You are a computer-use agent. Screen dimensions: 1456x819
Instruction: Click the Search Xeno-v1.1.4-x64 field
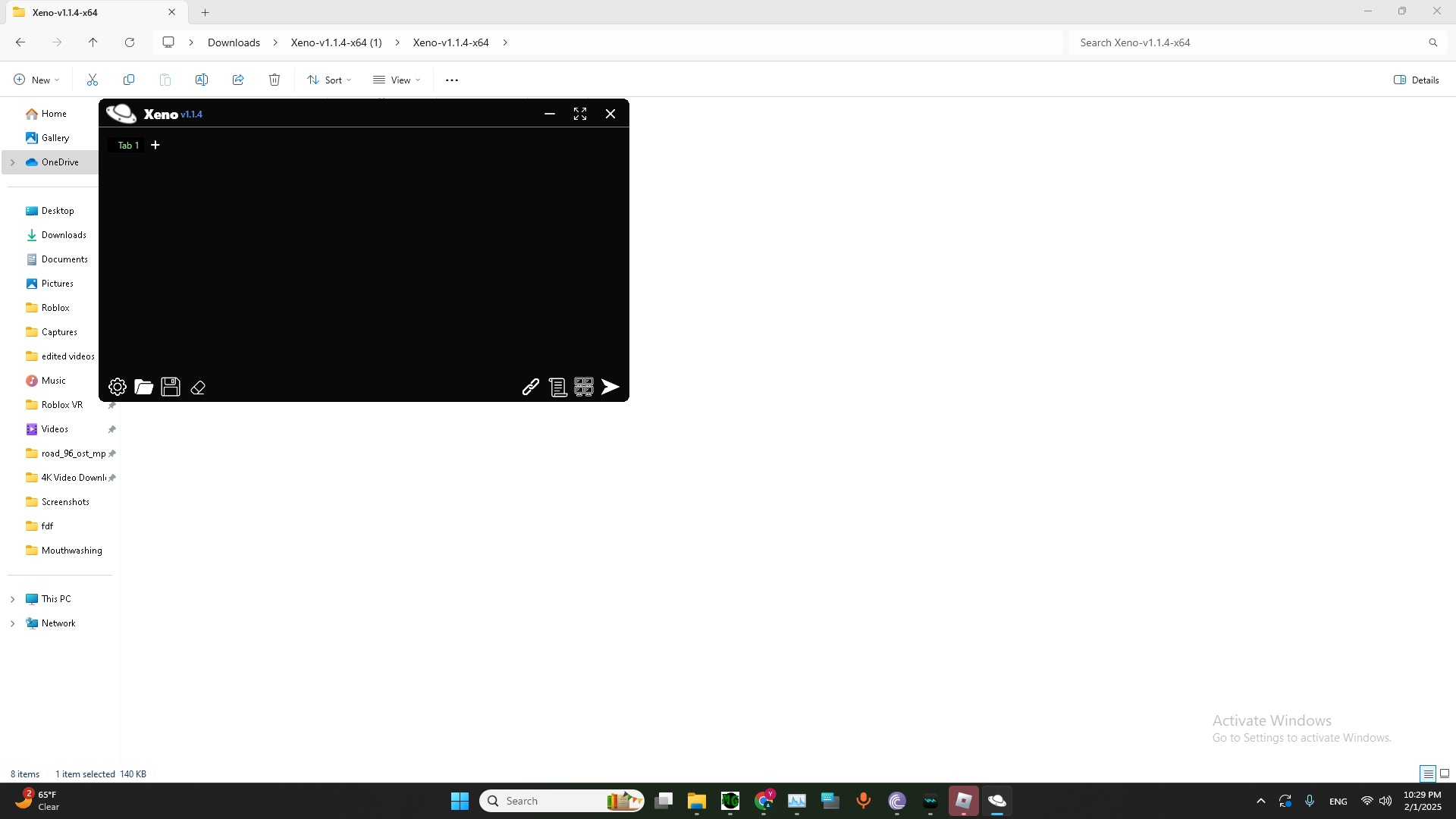(1251, 42)
